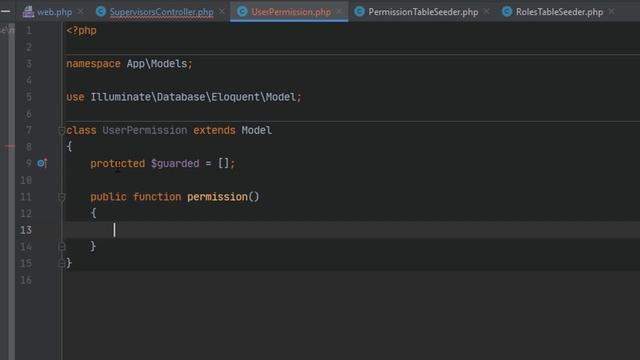This screenshot has height=360, width=640.
Task: Close the PermissionTableSeeder.php tab
Action: point(487,12)
